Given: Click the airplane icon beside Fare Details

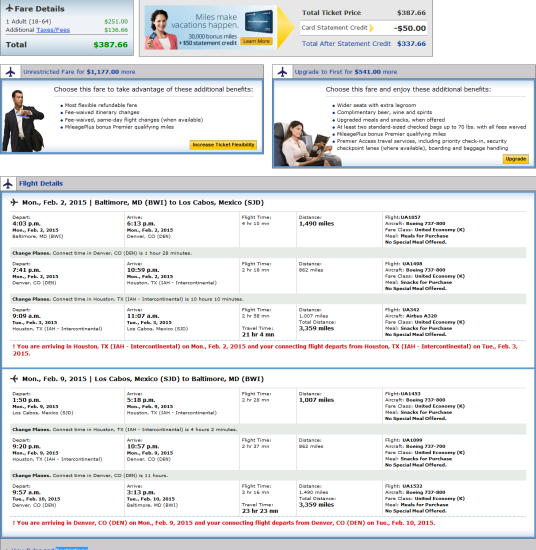Looking at the screenshot, I should coord(9,8).
